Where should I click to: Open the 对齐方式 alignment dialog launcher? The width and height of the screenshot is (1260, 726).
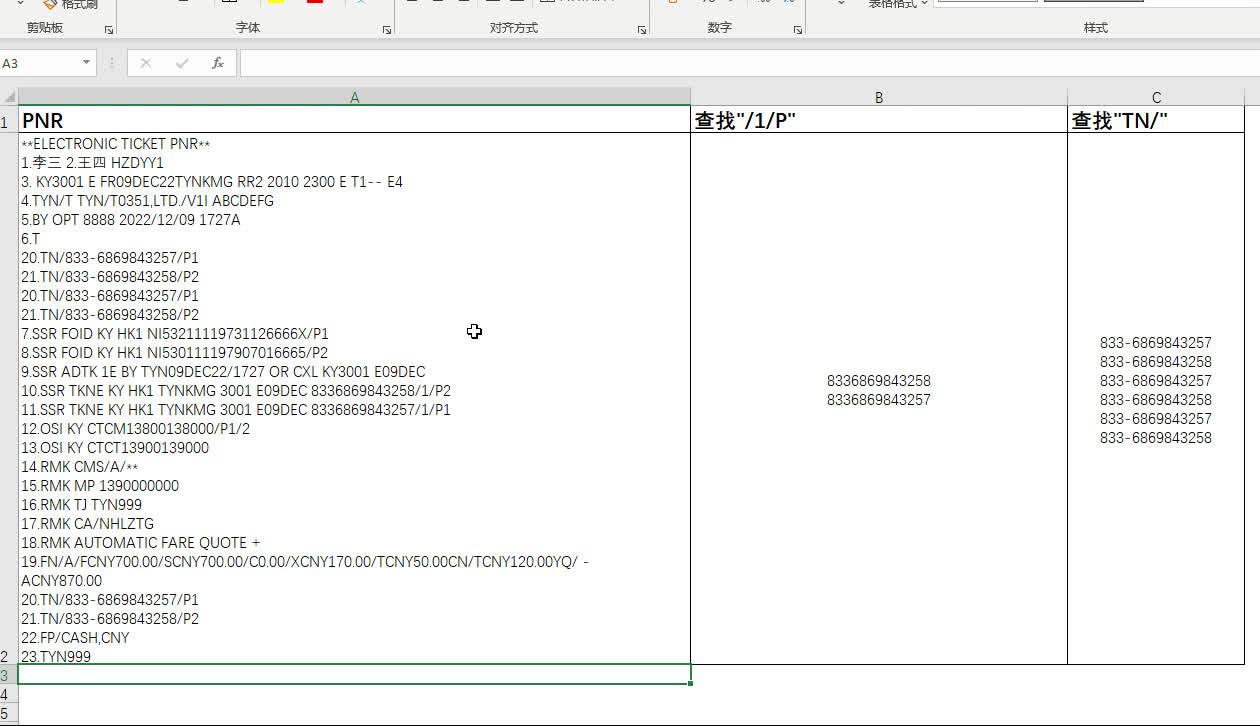click(642, 31)
